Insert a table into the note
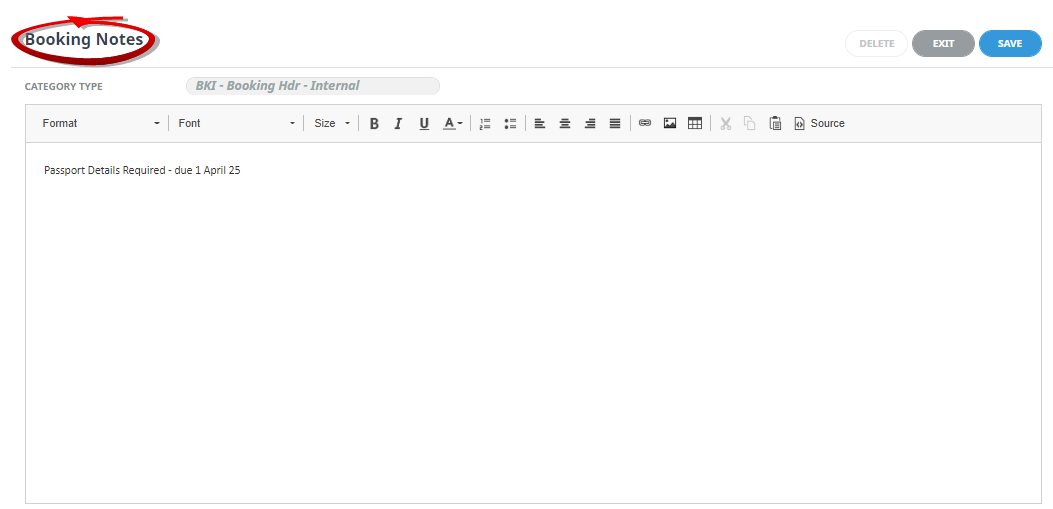1053x509 pixels. click(x=695, y=124)
